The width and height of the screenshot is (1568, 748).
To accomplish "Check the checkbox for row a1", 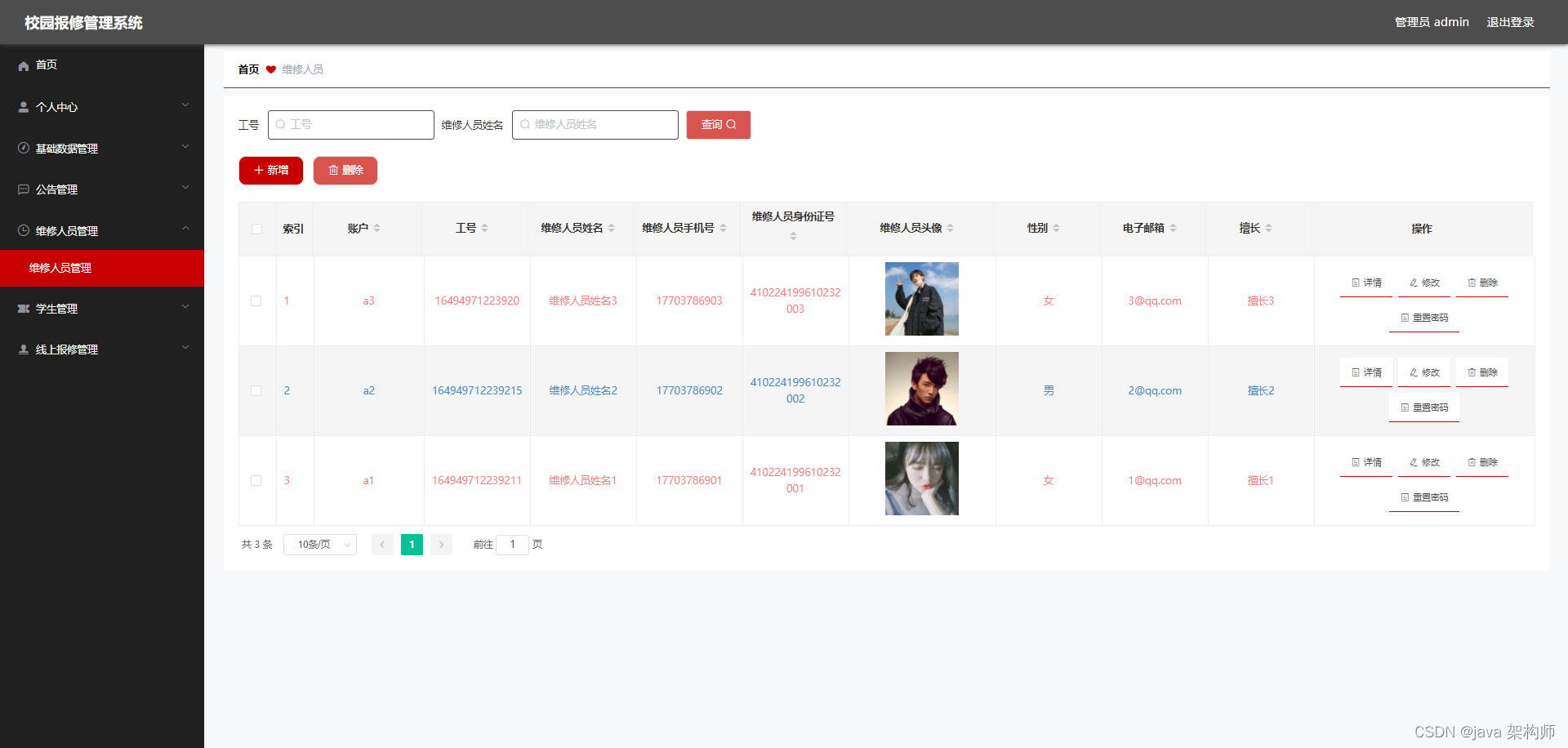I will tap(256, 480).
